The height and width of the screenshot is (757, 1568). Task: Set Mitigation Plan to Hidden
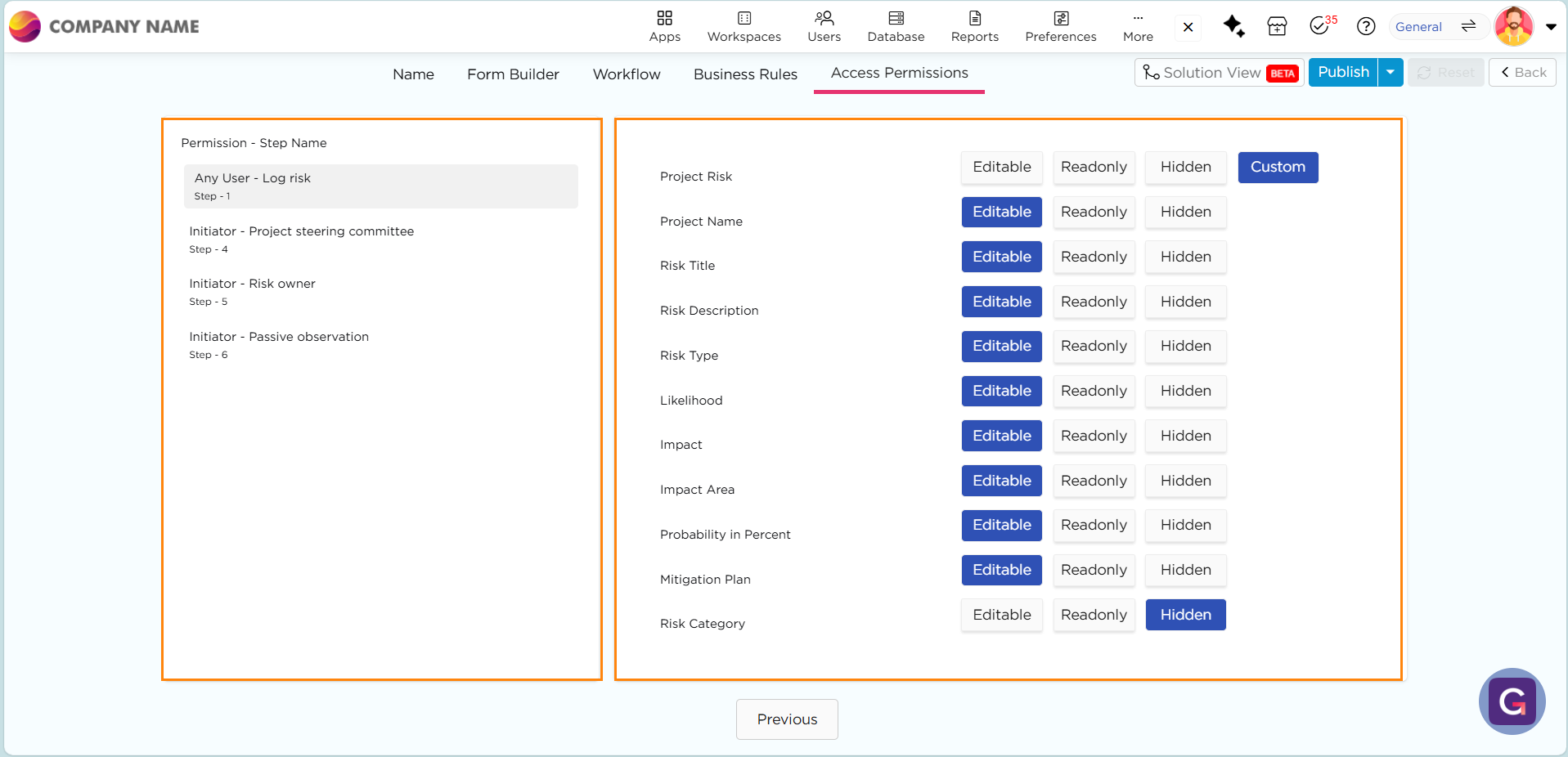pyautogui.click(x=1185, y=570)
